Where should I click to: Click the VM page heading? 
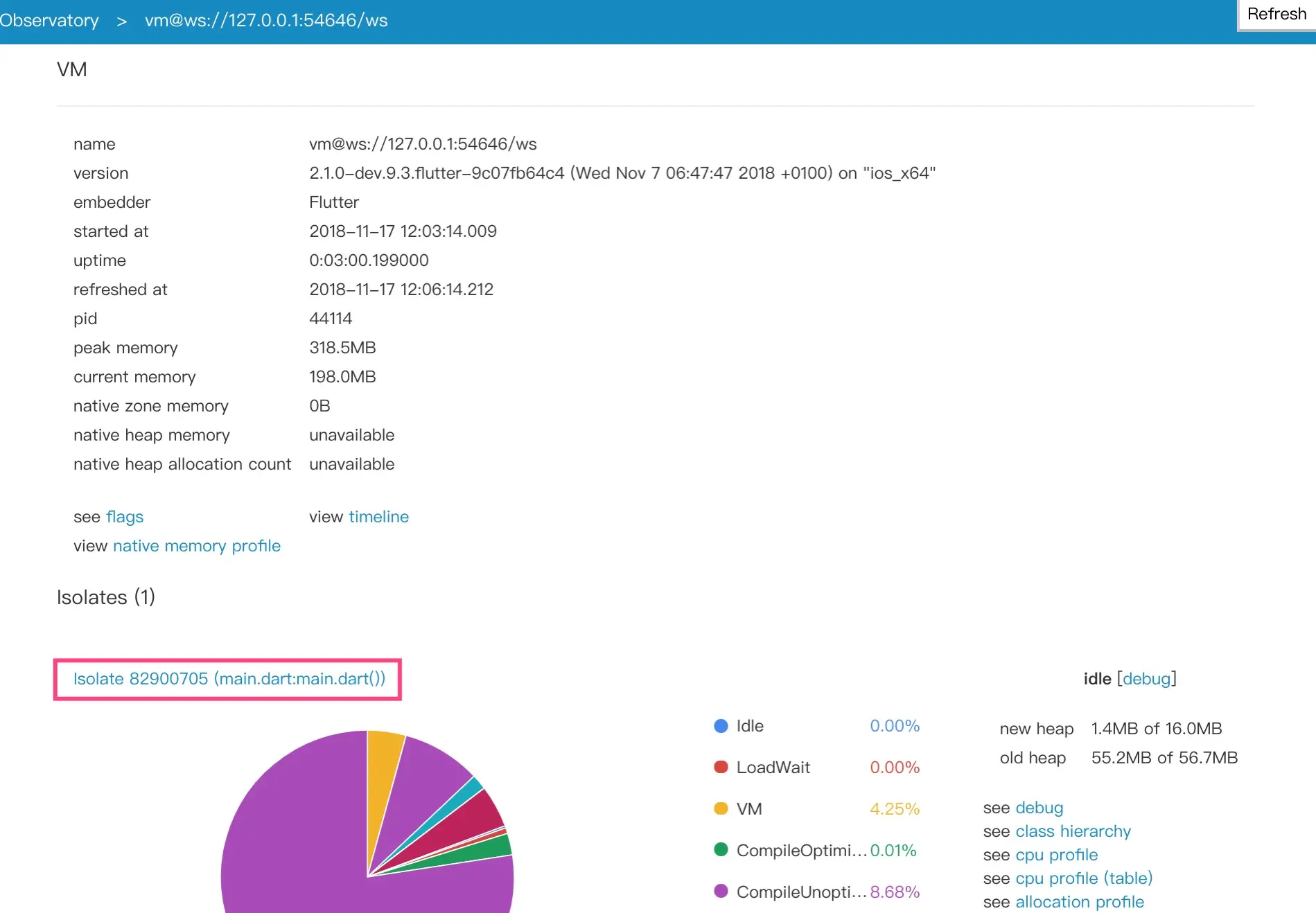tap(72, 69)
